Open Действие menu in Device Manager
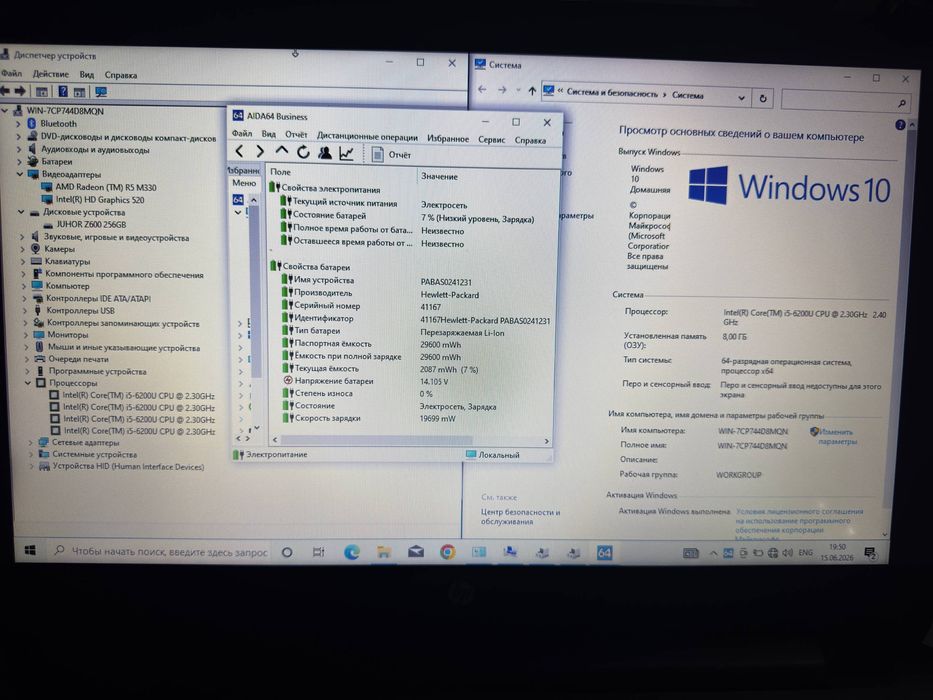 click(x=50, y=74)
